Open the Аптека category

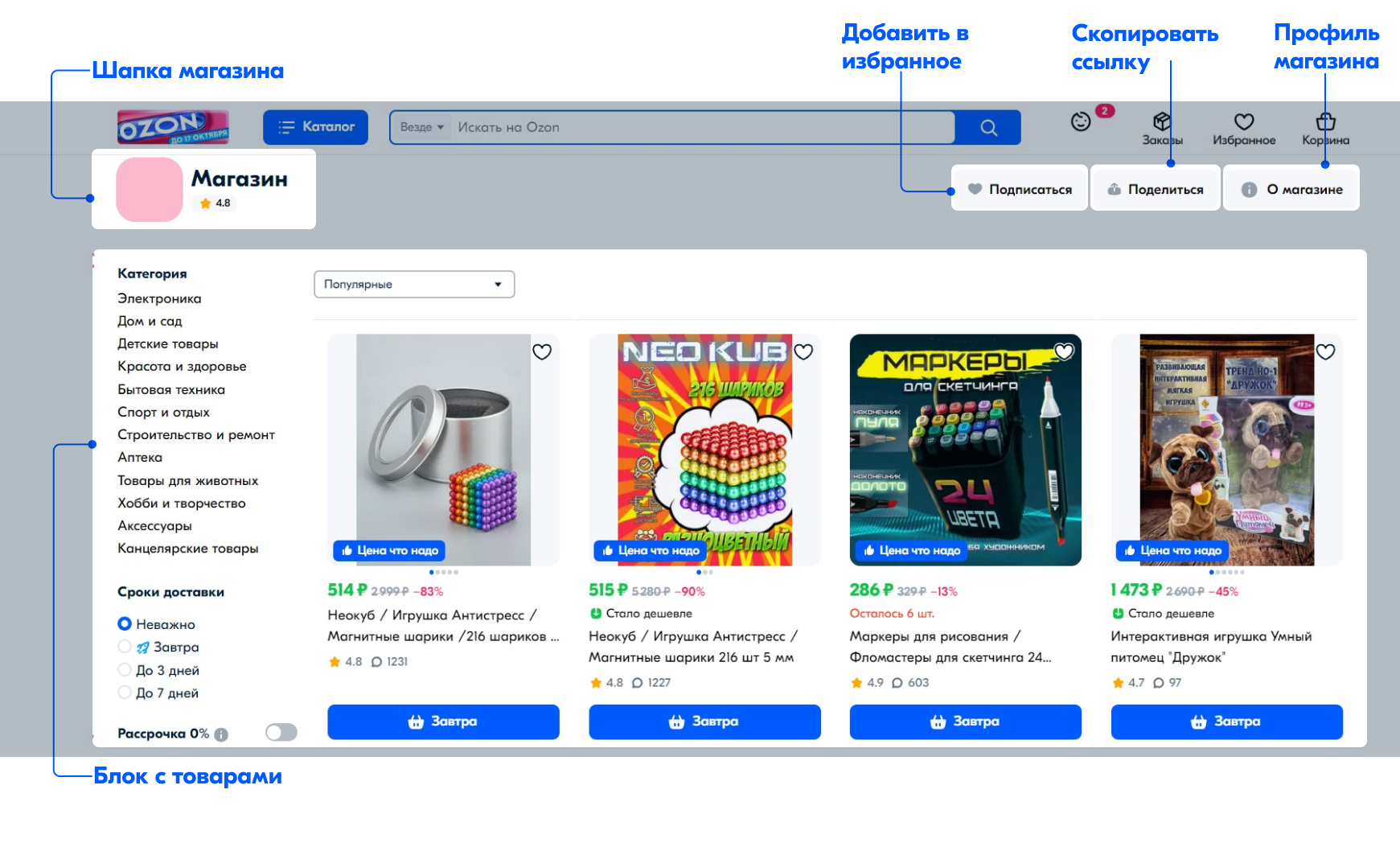pos(140,457)
